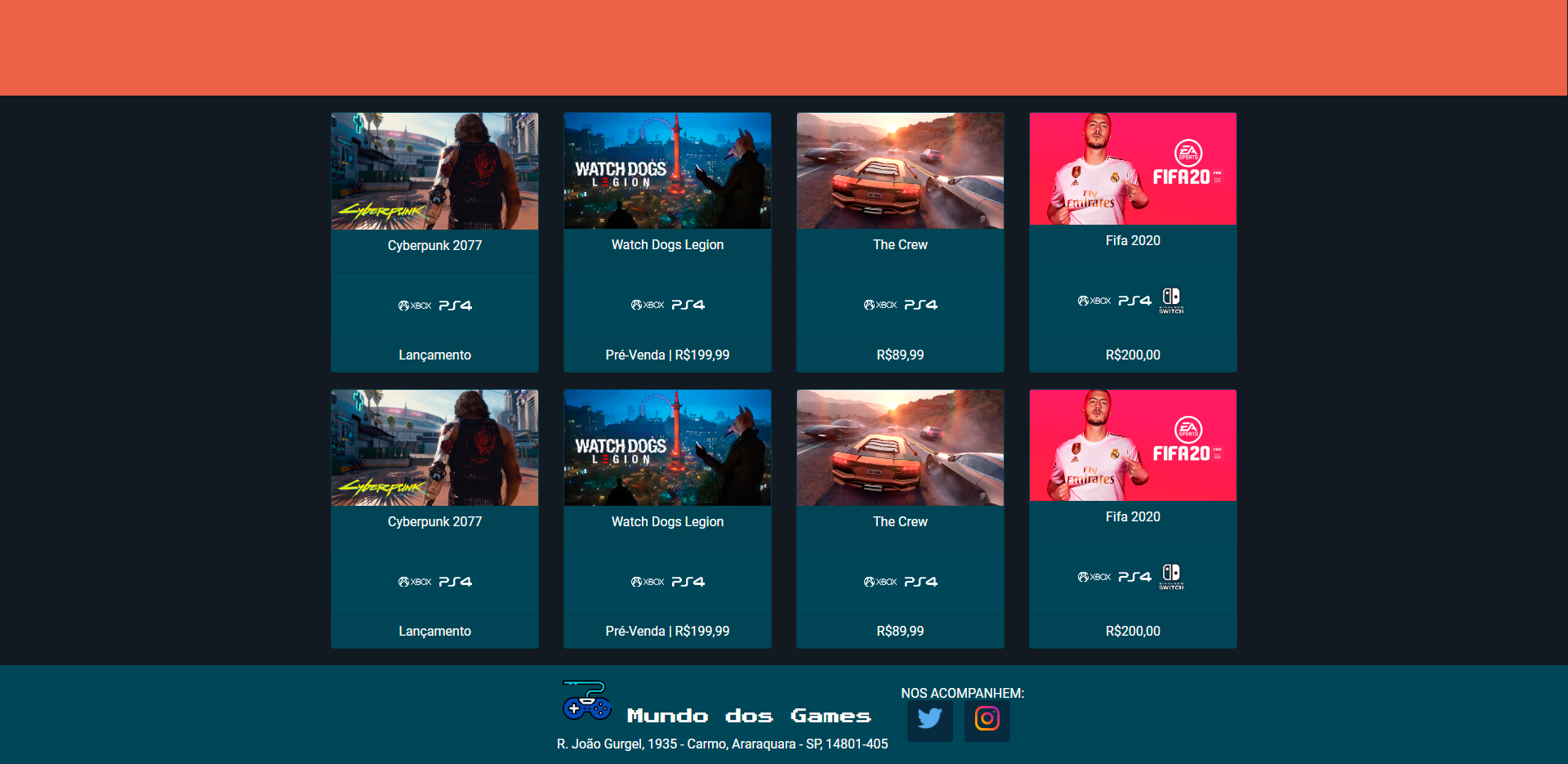Click the game controller logo in footer
The image size is (1568, 764).
586,701
